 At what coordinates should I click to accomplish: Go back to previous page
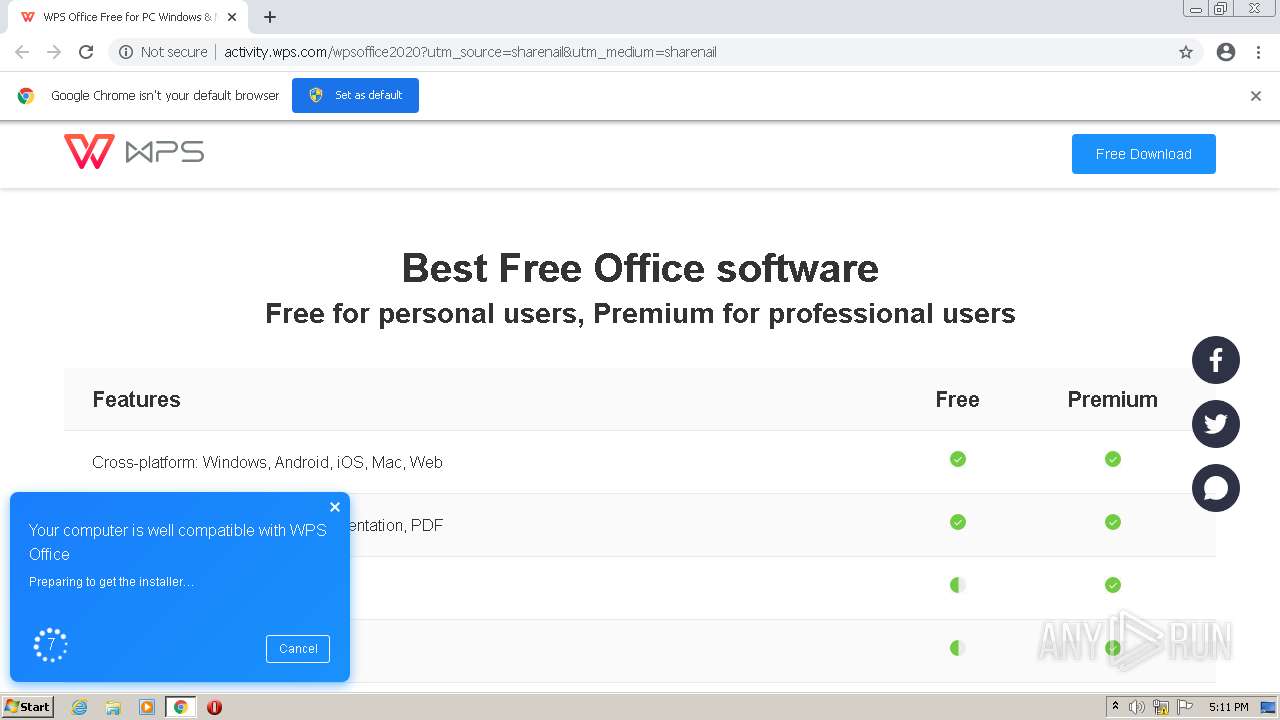click(x=22, y=52)
